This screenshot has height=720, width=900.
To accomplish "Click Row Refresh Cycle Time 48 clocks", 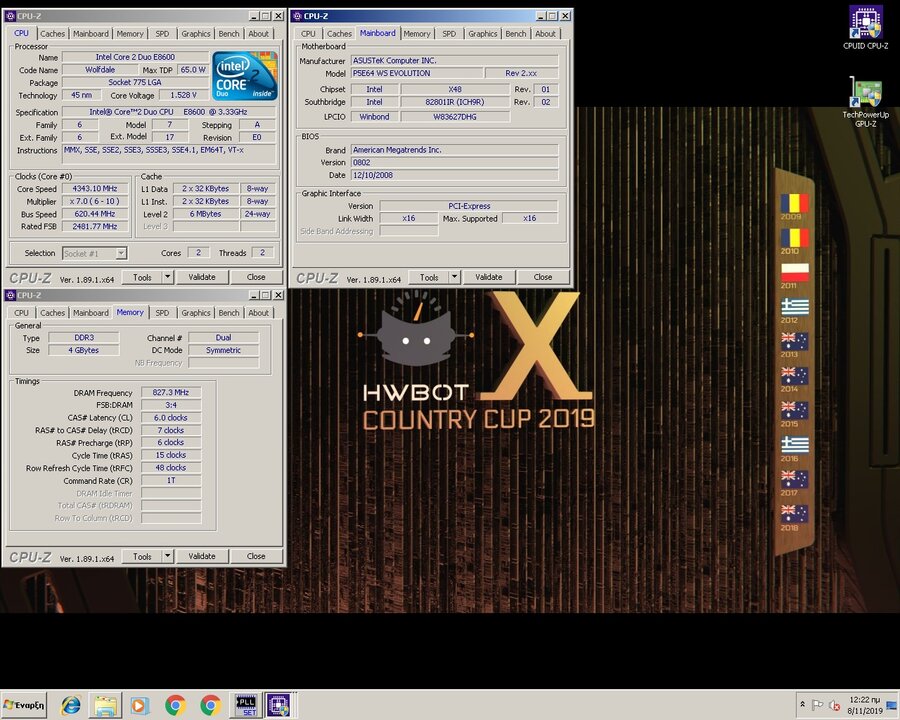I will click(x=170, y=467).
